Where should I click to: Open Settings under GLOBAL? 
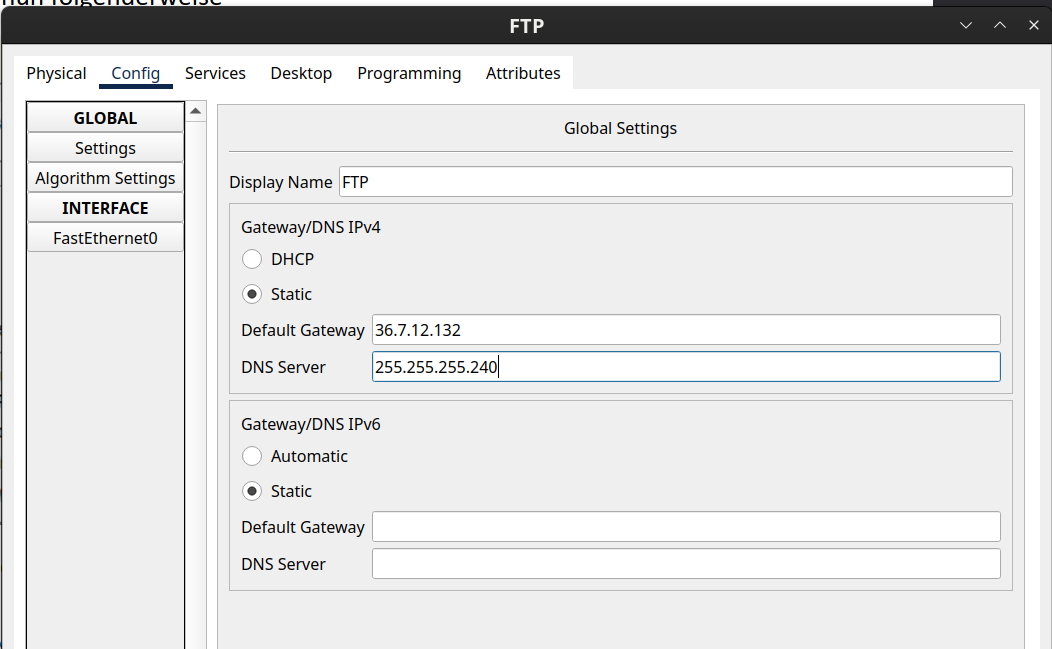pos(105,148)
